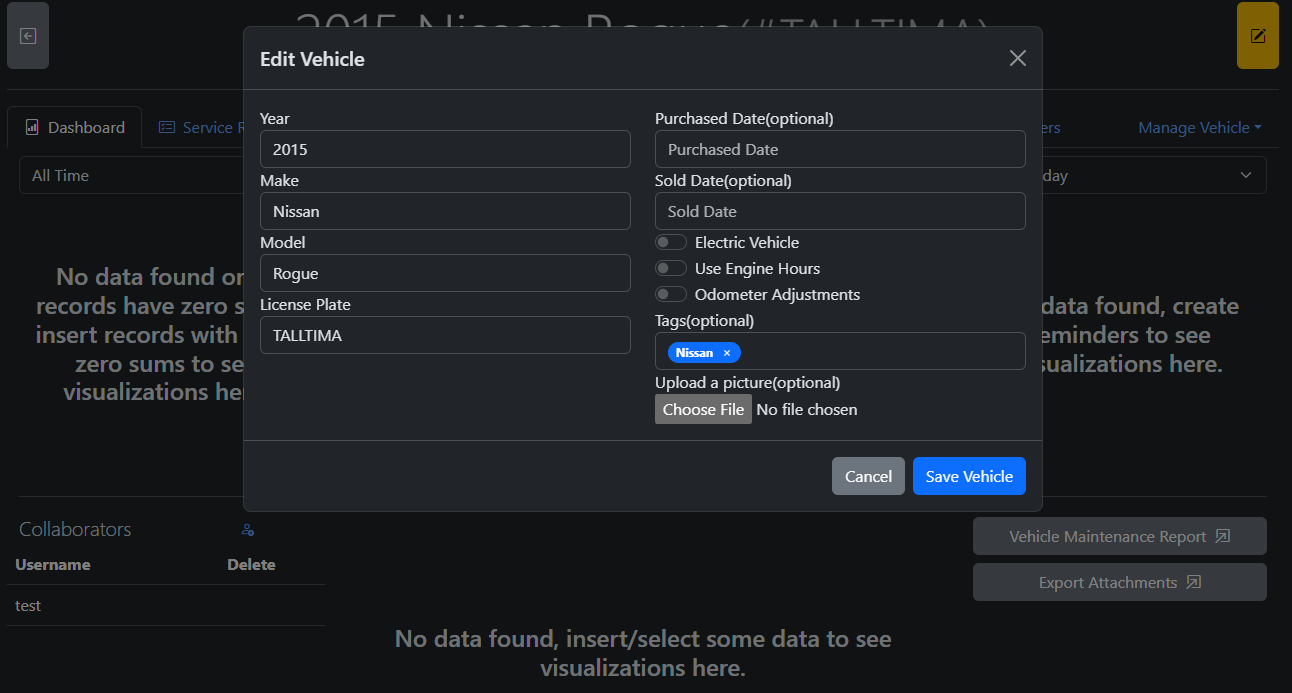
Task: Click the yellow edit vehicle icon
Action: click(1257, 36)
